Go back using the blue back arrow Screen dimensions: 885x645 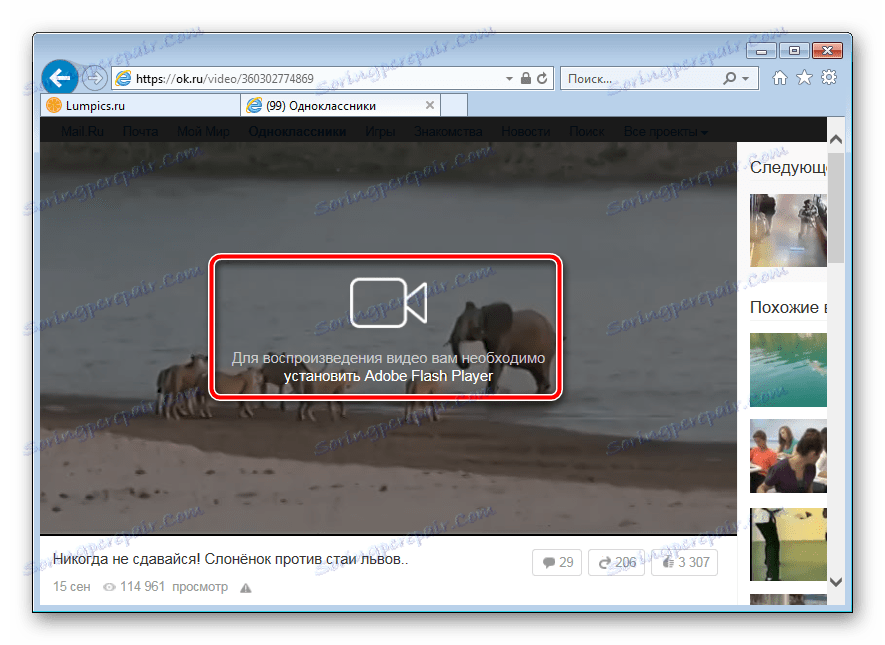tap(59, 77)
